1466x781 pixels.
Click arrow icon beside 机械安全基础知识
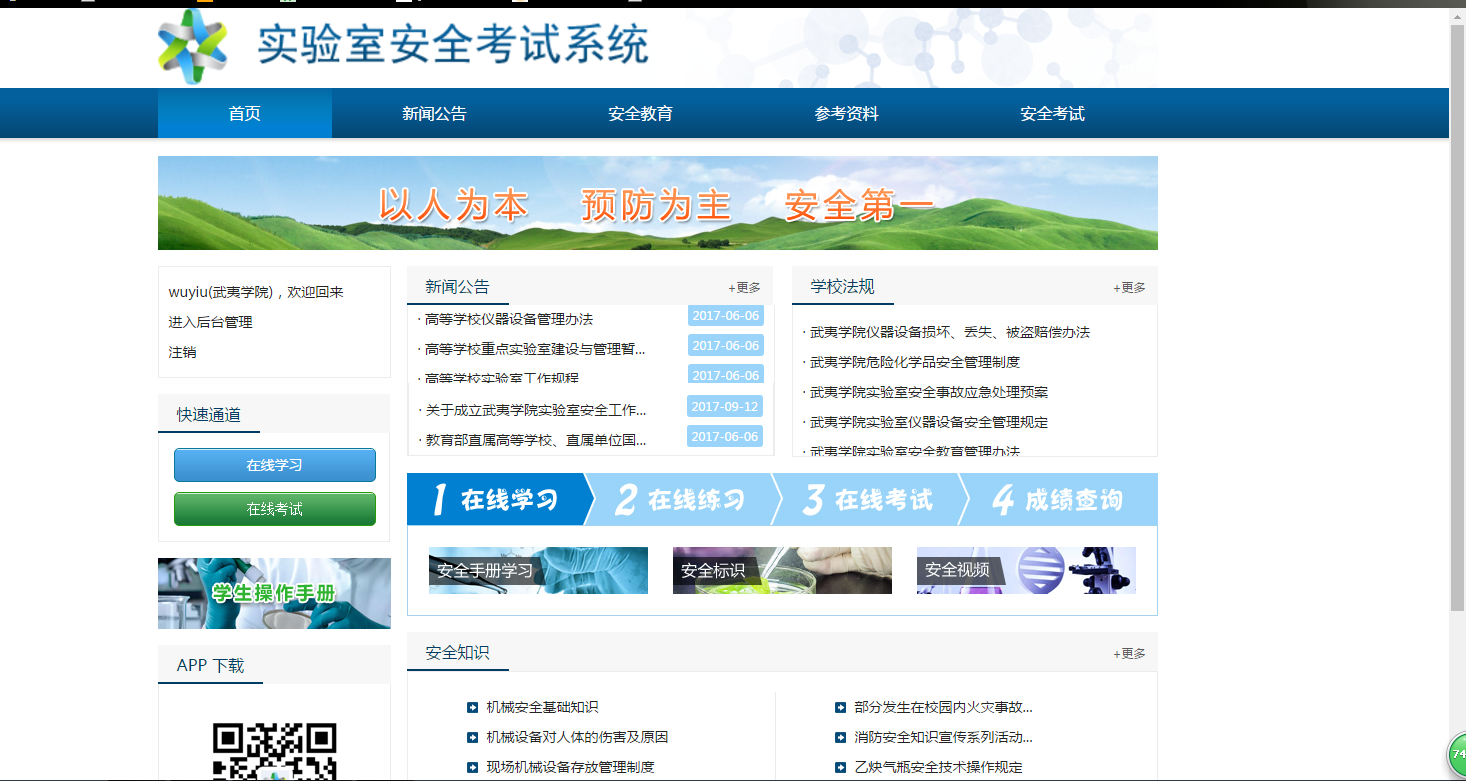point(472,708)
